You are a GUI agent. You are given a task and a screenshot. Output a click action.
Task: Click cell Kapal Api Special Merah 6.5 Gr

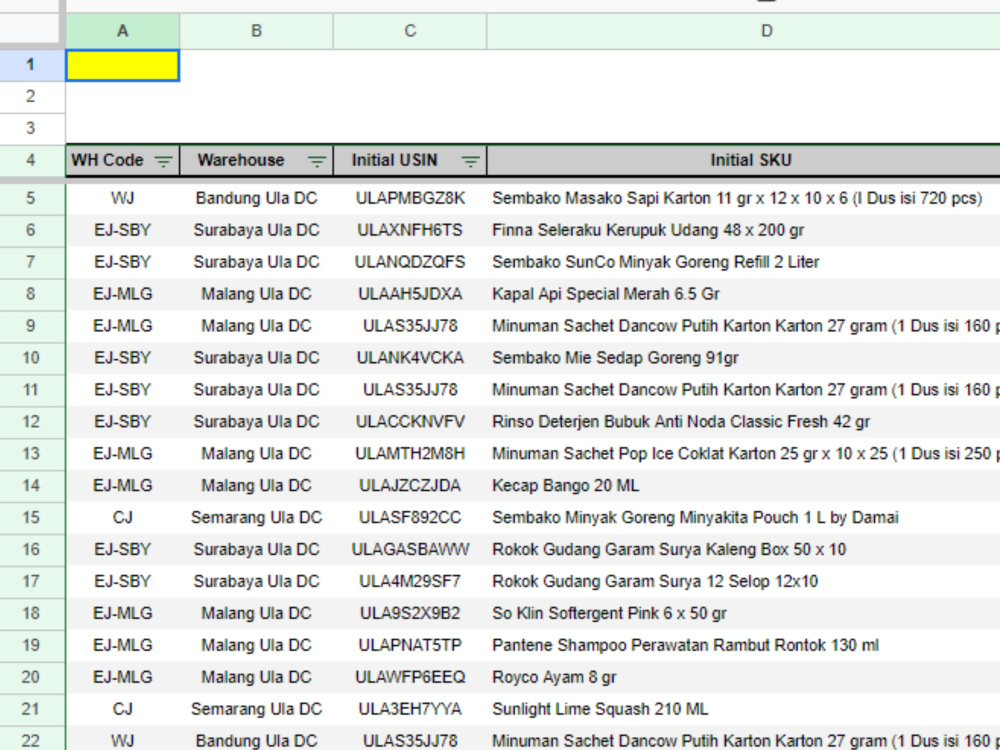744,294
